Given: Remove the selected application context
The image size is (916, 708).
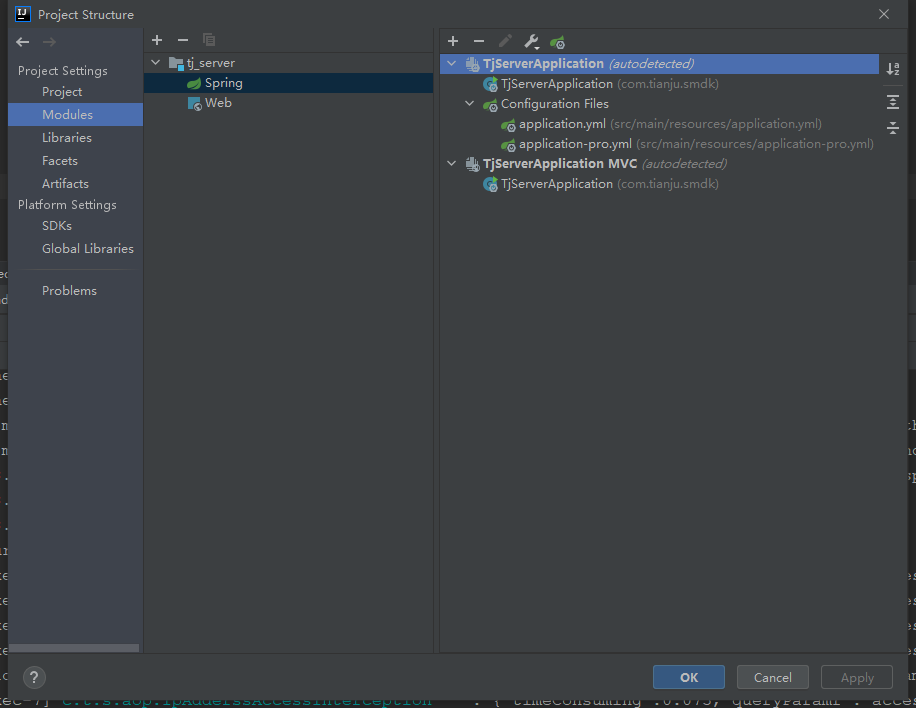Looking at the screenshot, I should click(x=479, y=41).
